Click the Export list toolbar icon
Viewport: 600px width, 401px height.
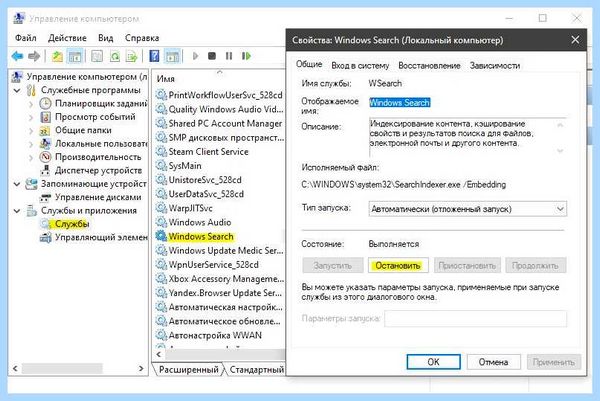[132, 57]
